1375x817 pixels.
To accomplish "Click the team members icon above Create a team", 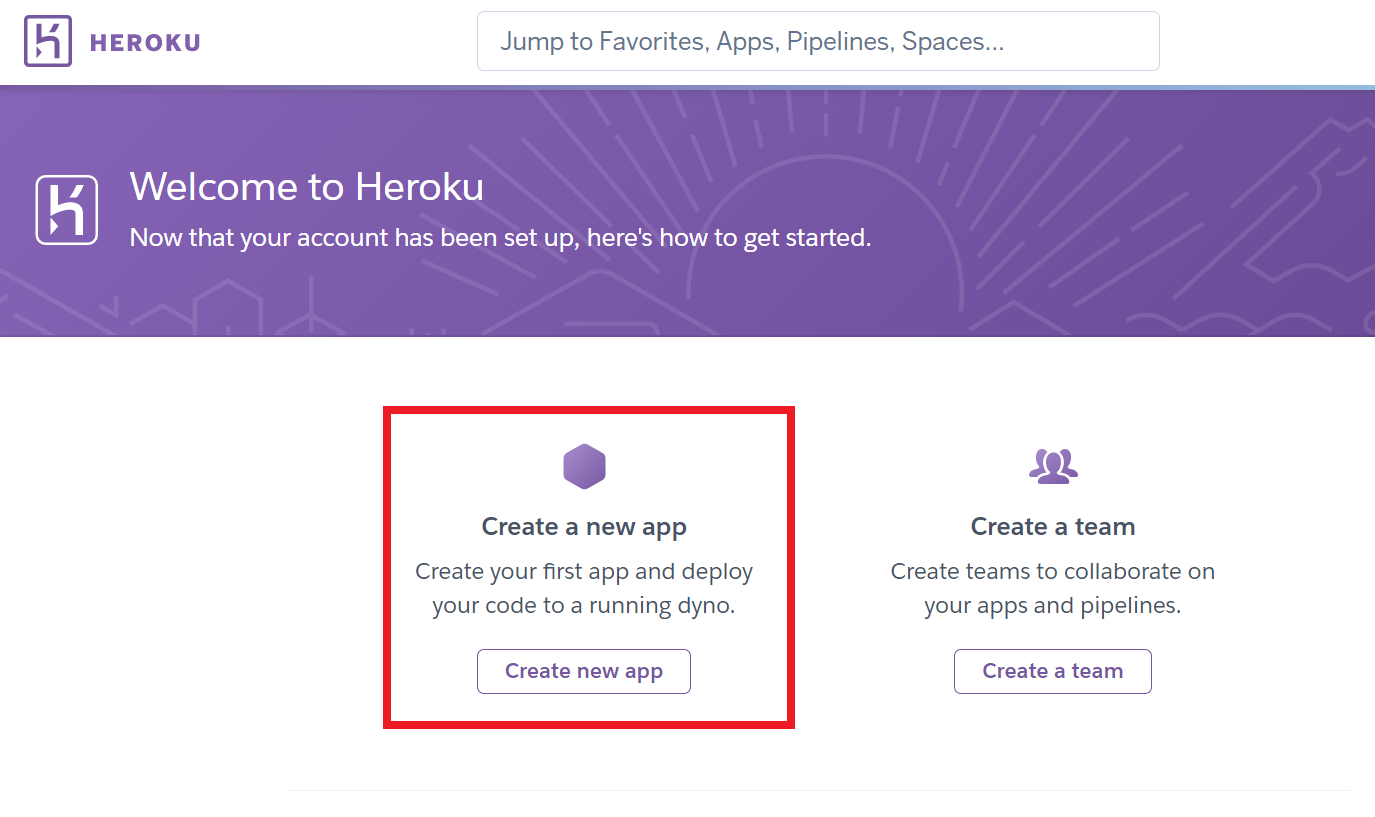I will tap(1052, 464).
